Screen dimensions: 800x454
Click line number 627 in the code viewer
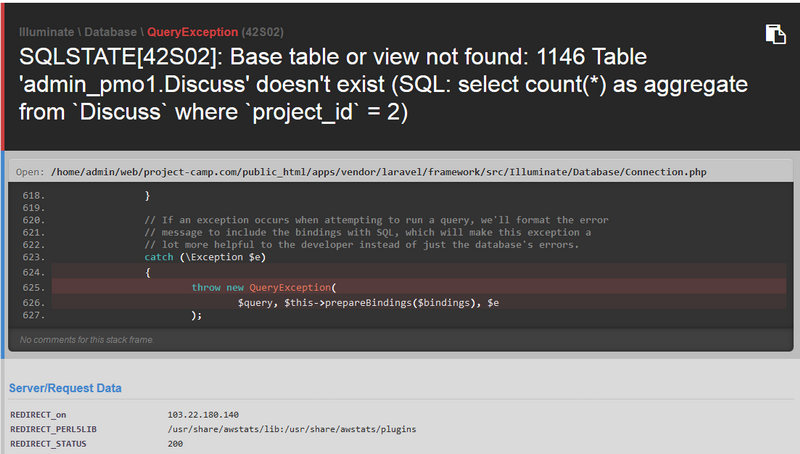tap(33, 315)
